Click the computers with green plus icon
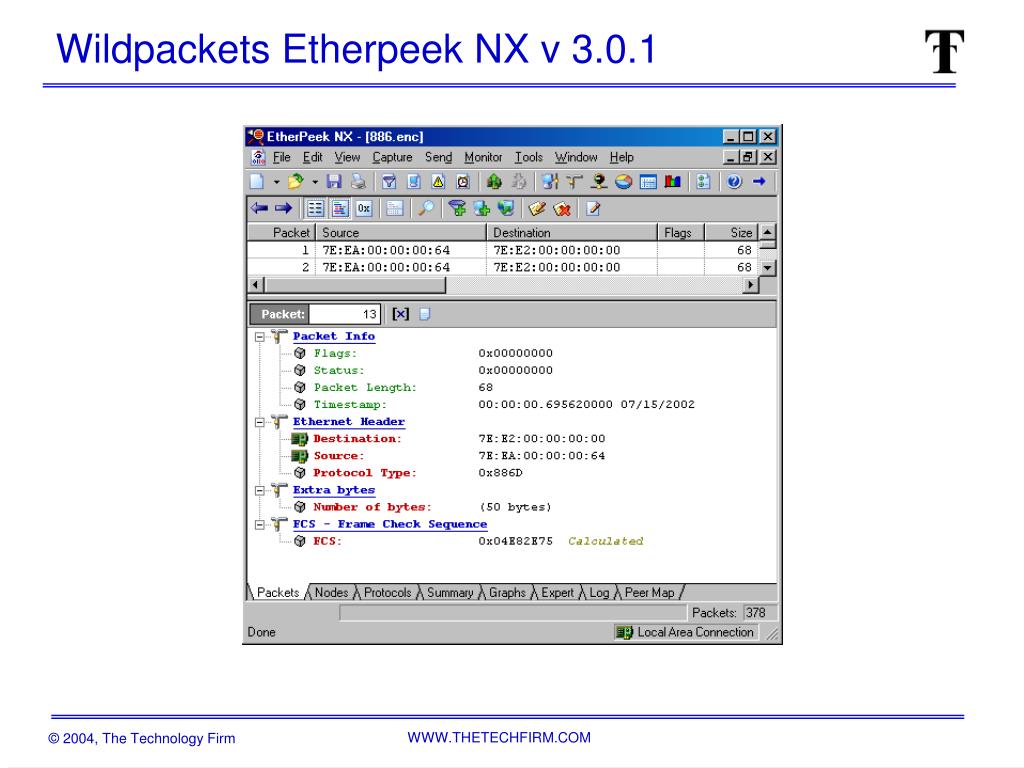The height and width of the screenshot is (768, 1024). pos(482,208)
